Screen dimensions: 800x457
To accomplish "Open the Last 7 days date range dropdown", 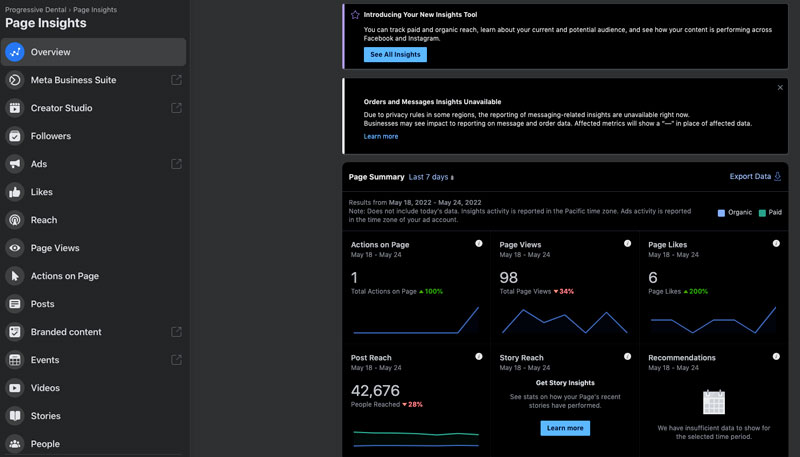I will 431,177.
